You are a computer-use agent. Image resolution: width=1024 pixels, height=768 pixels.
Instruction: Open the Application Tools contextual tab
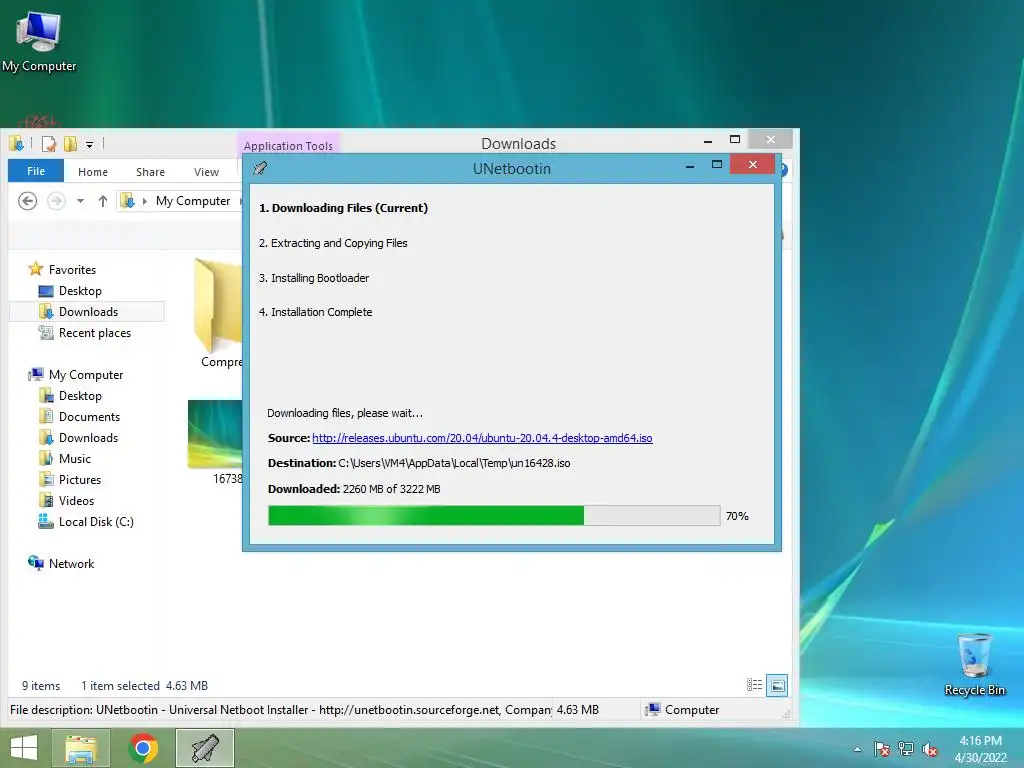coord(288,146)
